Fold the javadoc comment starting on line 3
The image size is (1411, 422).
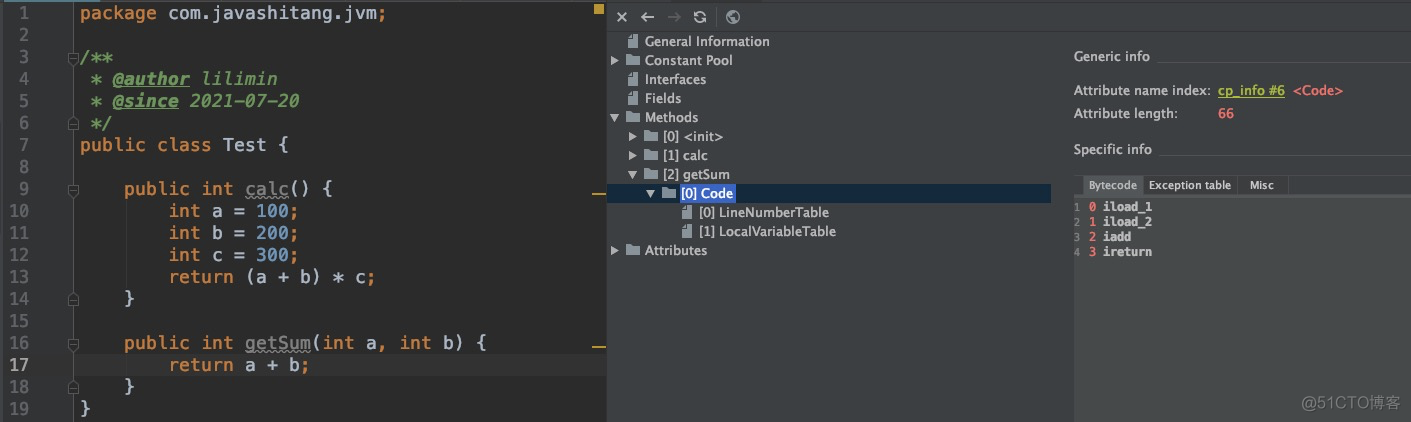72,58
